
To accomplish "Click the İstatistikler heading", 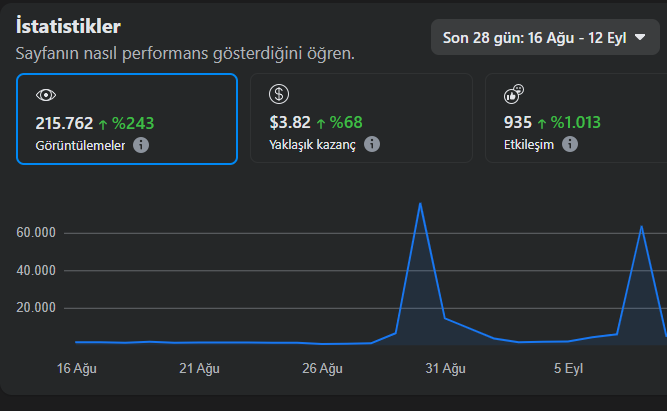I will click(68, 26).
